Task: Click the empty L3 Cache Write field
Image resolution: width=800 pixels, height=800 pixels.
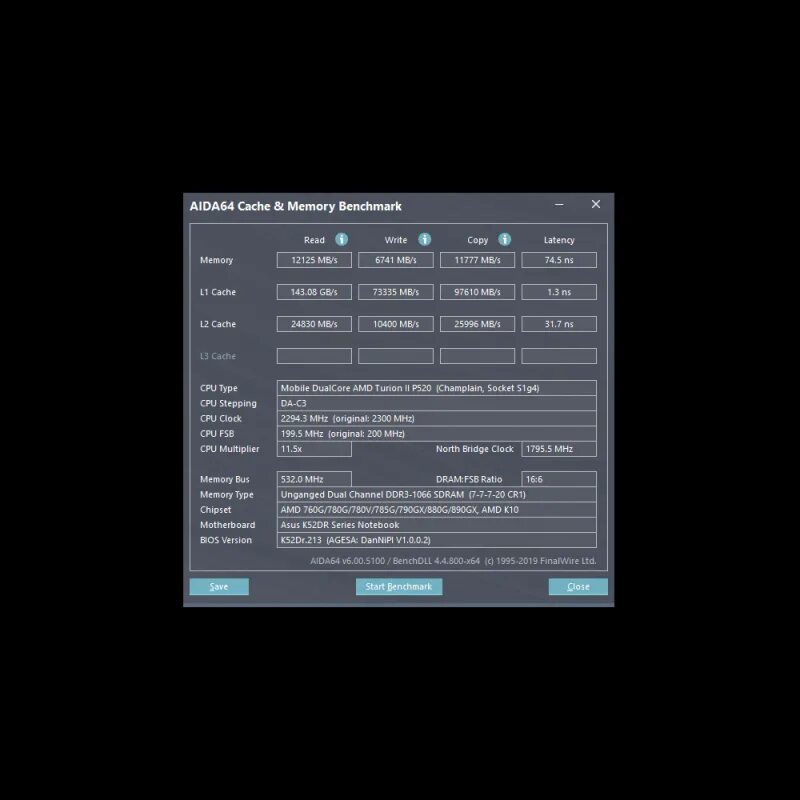Action: pyautogui.click(x=396, y=356)
